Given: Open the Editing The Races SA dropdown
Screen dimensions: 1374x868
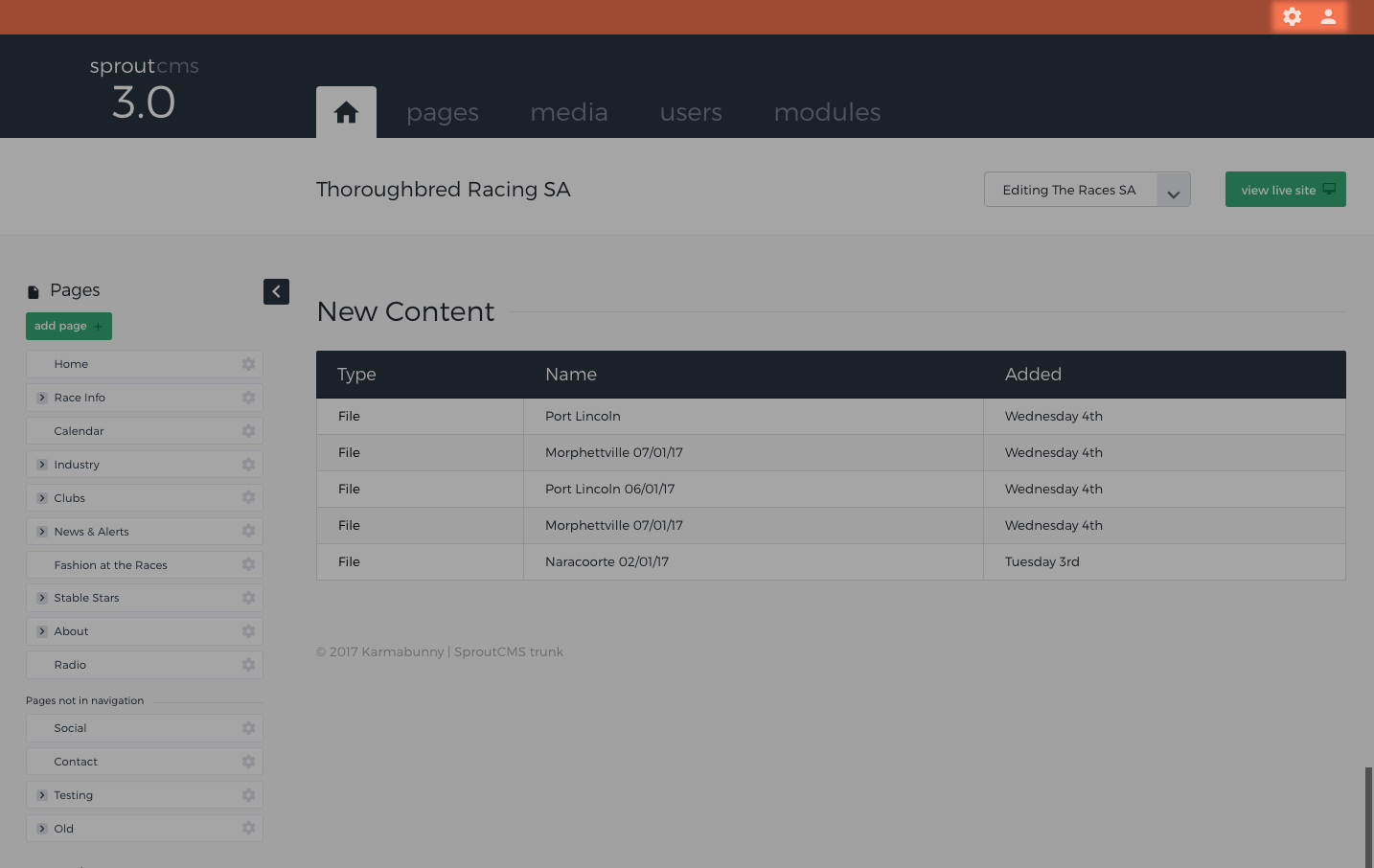Looking at the screenshot, I should coord(1087,190).
